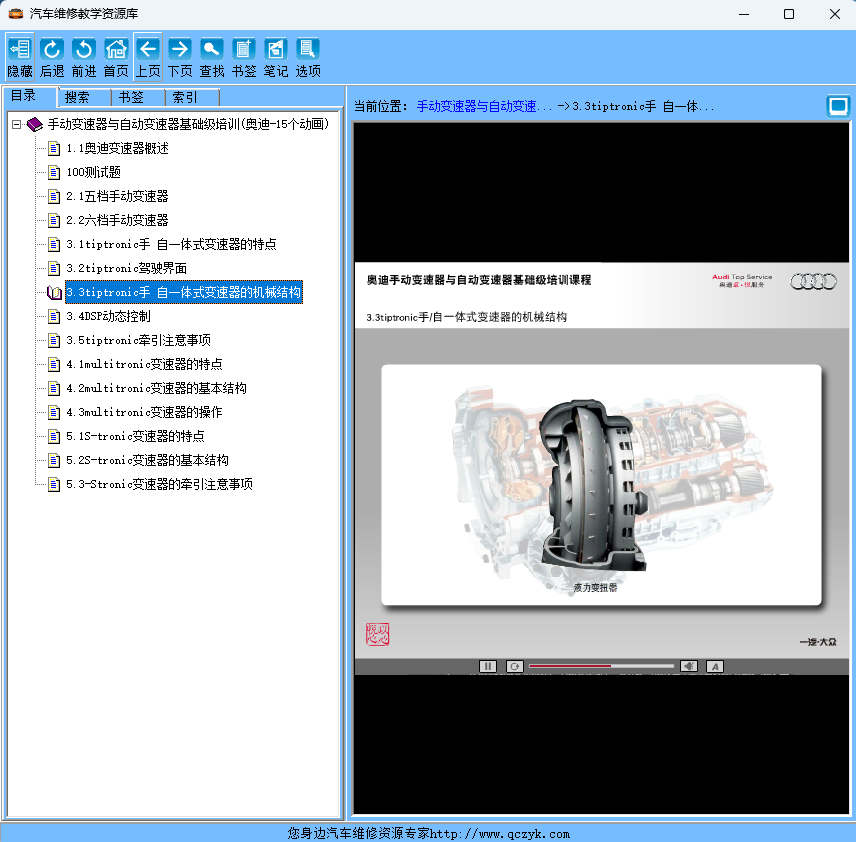Viewport: 856px width, 842px height.
Task: Go forward using the 前进 toolbar icon
Action: 84,57
